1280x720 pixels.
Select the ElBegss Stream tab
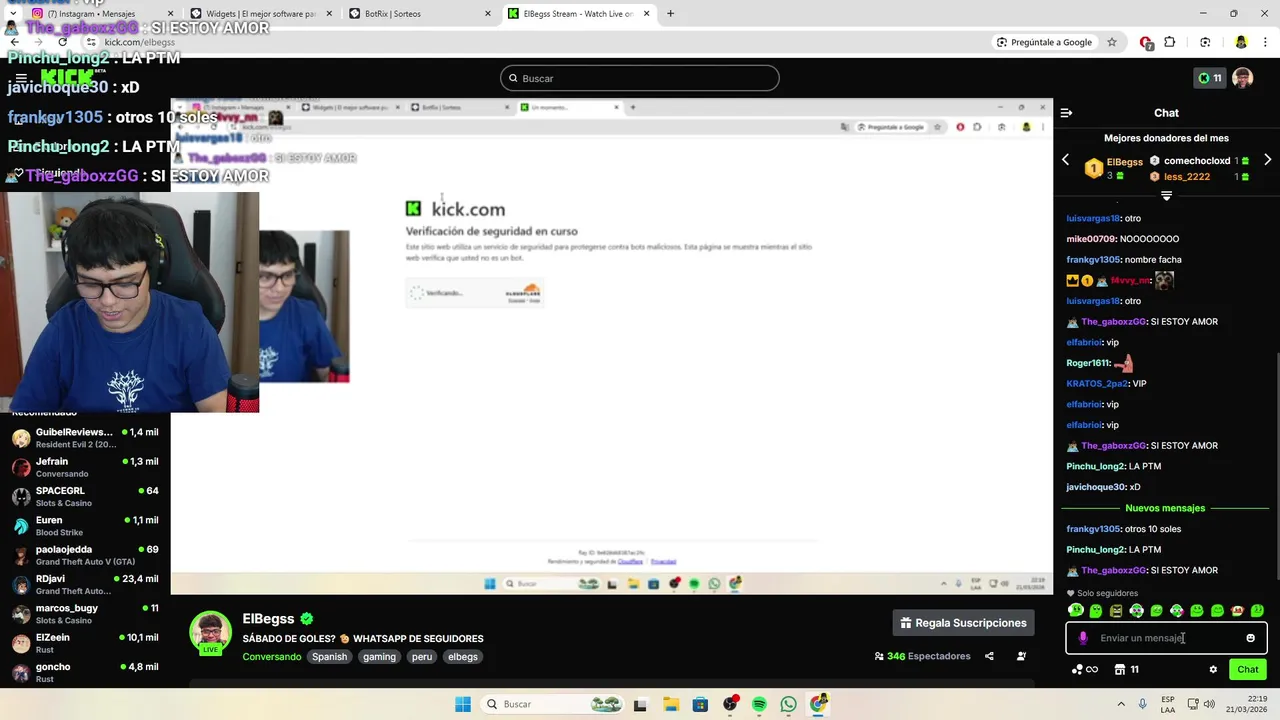[578, 14]
